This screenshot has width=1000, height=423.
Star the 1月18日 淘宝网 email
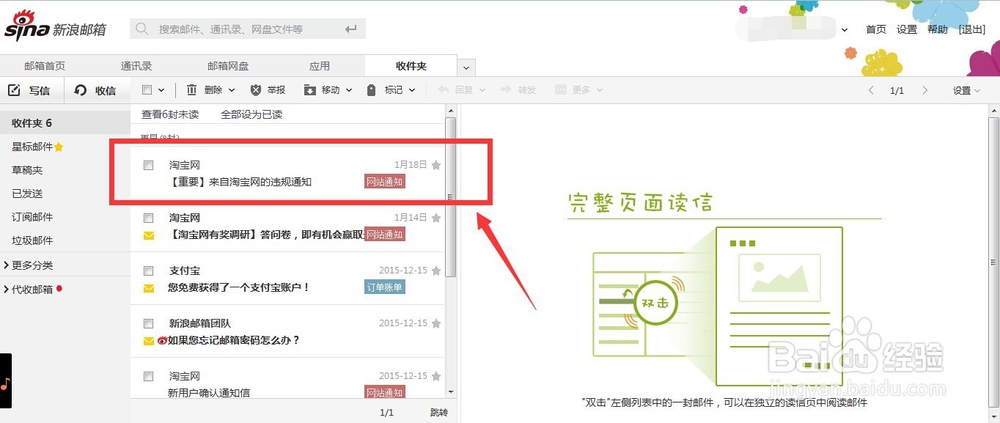pyautogui.click(x=436, y=165)
